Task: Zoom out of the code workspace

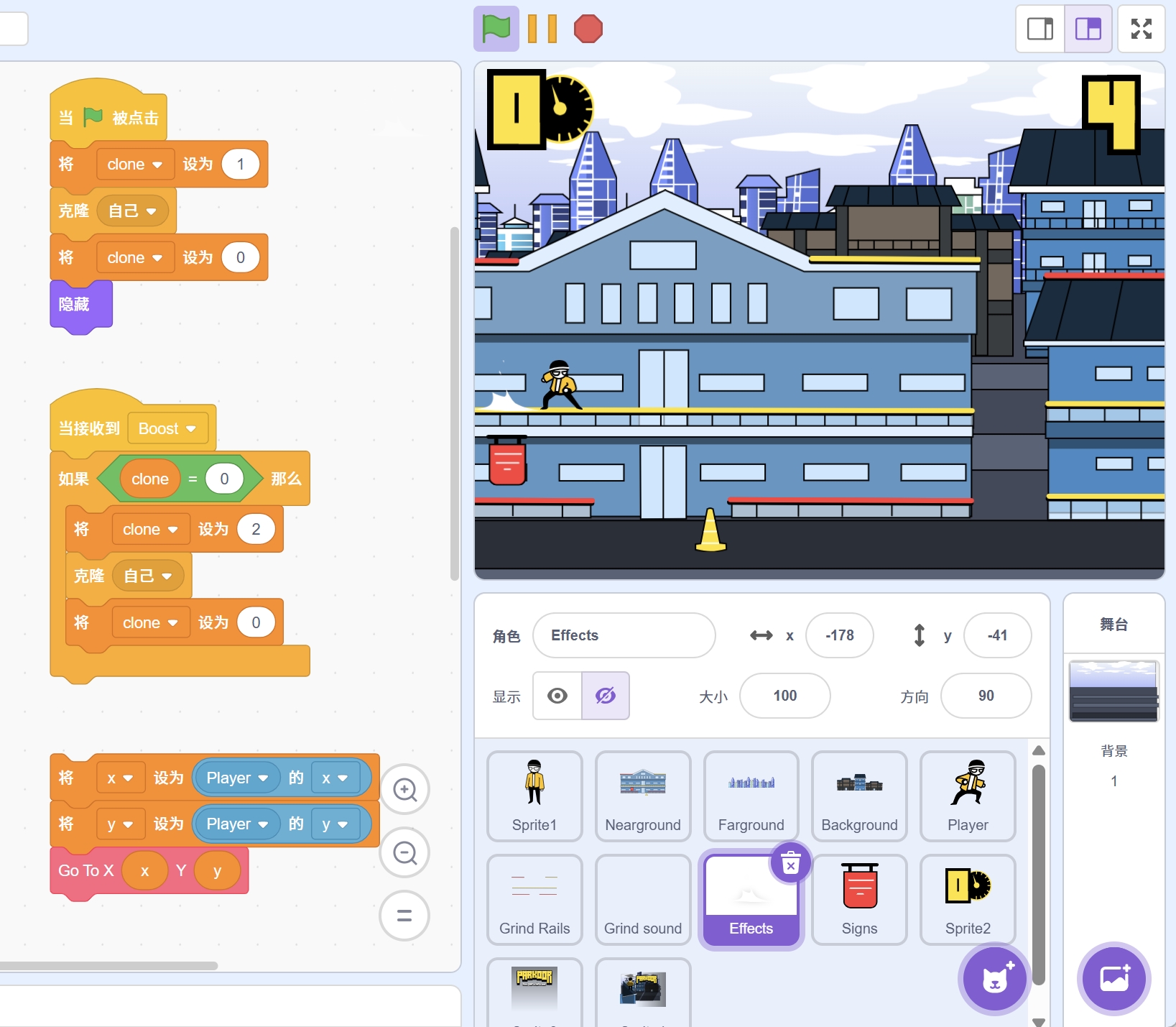Action: pos(404,853)
